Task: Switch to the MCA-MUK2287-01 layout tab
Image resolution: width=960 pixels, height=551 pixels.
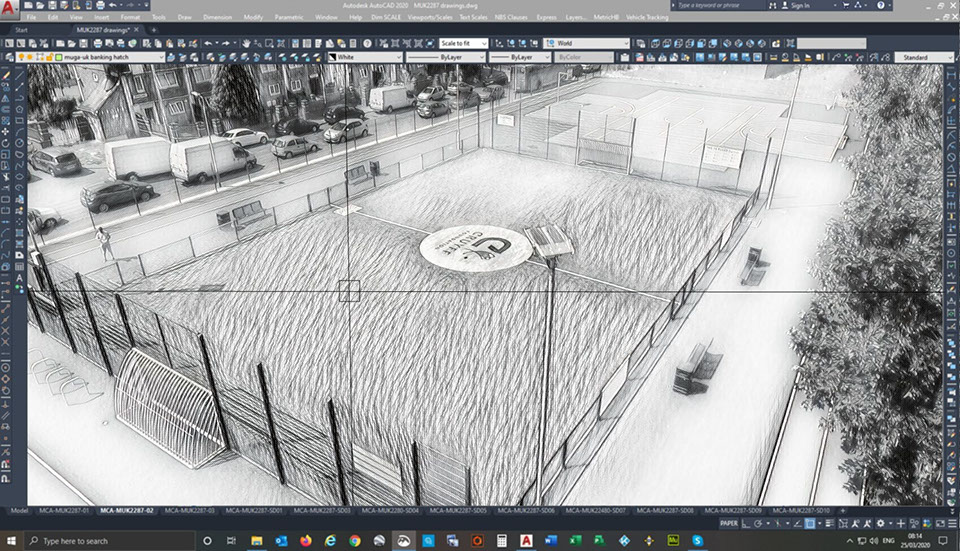Action: point(64,510)
